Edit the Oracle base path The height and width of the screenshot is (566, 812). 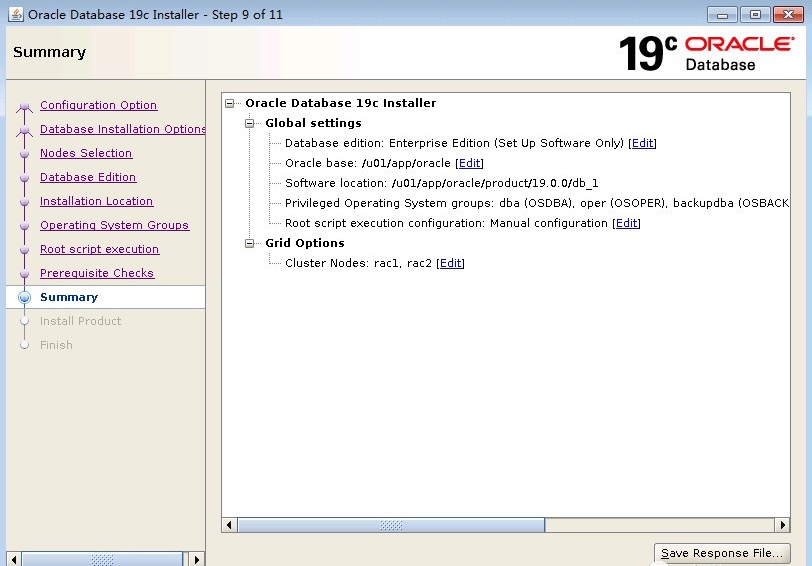click(x=469, y=163)
